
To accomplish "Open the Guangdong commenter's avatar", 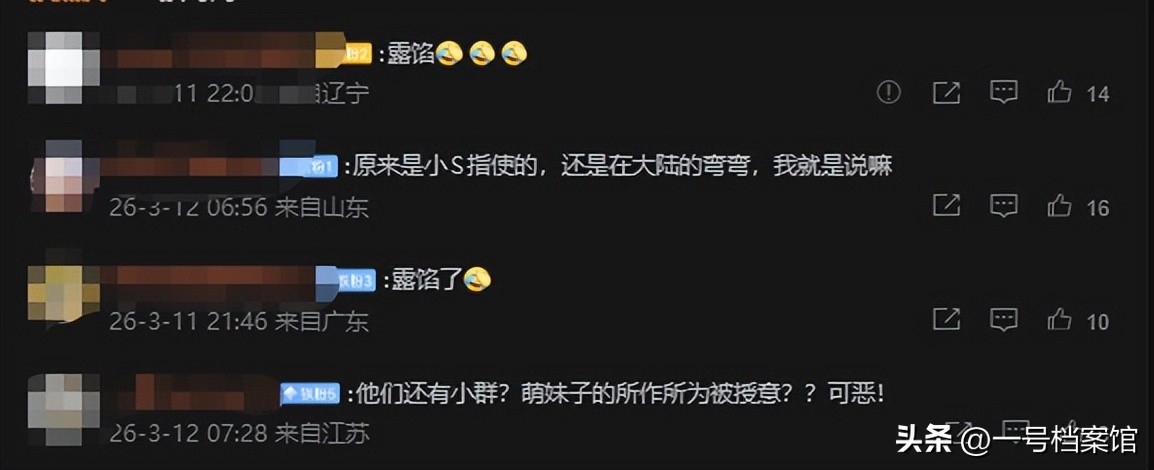I will click(63, 294).
